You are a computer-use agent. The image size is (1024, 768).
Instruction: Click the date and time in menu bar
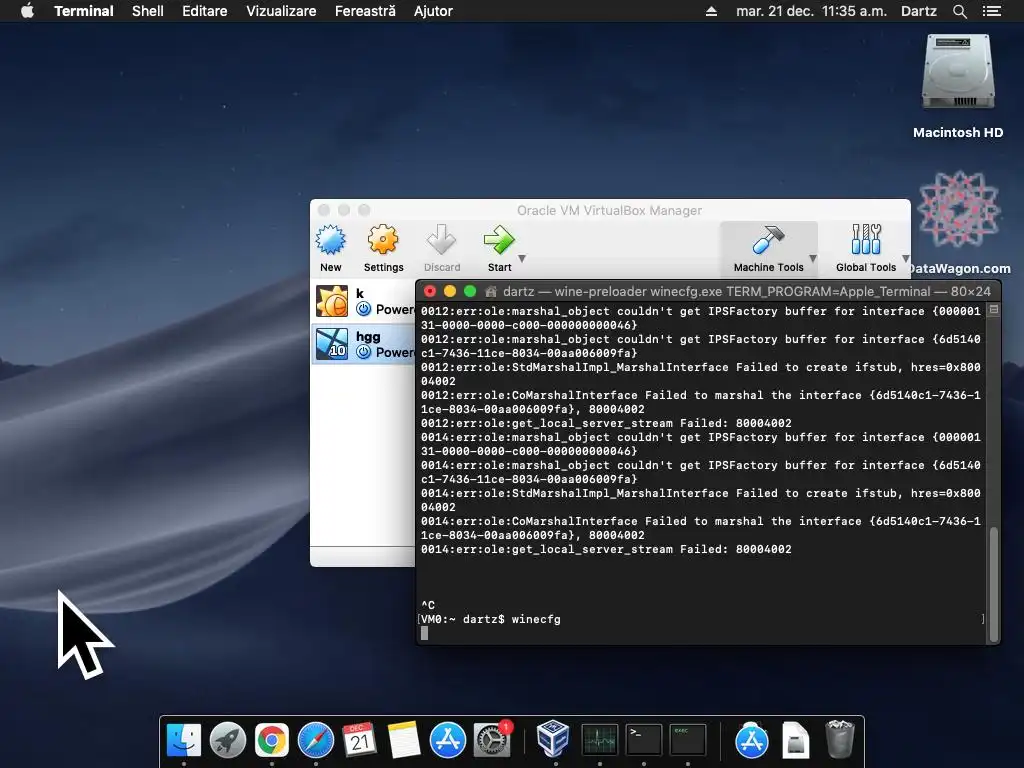click(811, 11)
